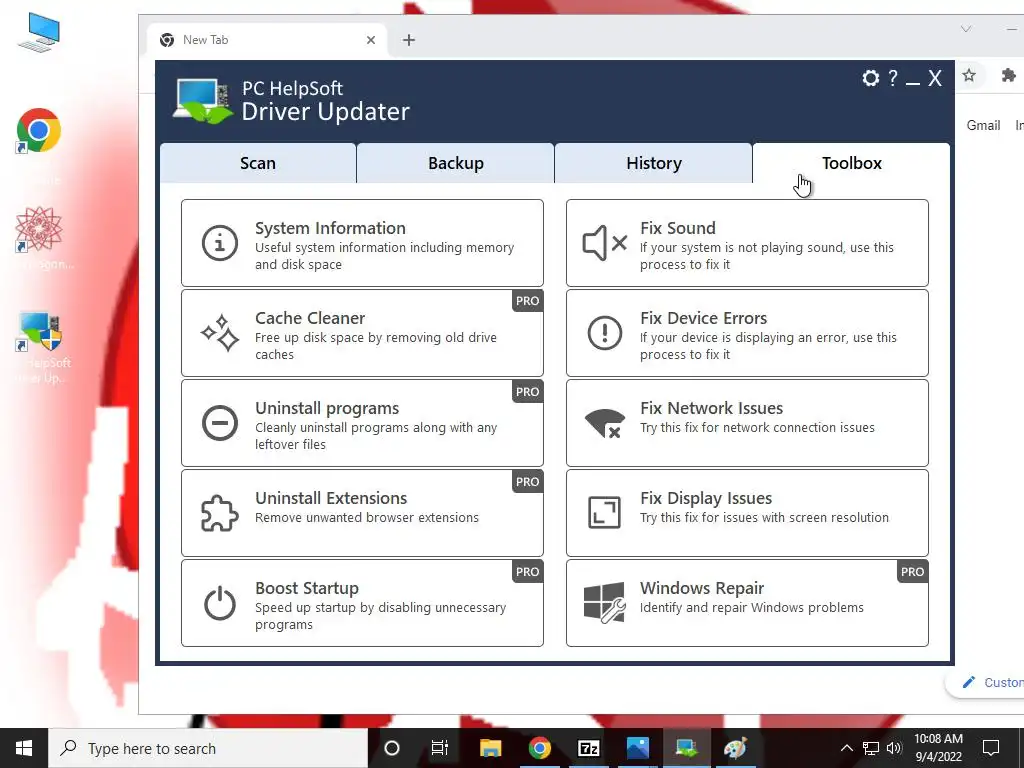Open Paint palette icon on taskbar

click(x=735, y=748)
